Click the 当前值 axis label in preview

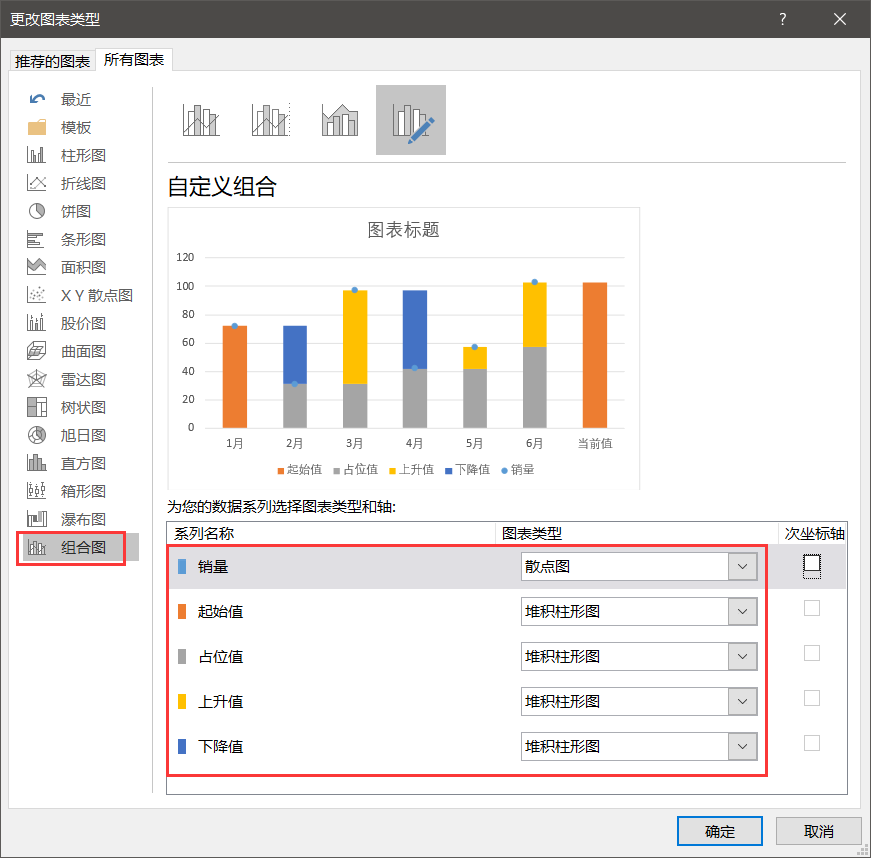tap(595, 443)
